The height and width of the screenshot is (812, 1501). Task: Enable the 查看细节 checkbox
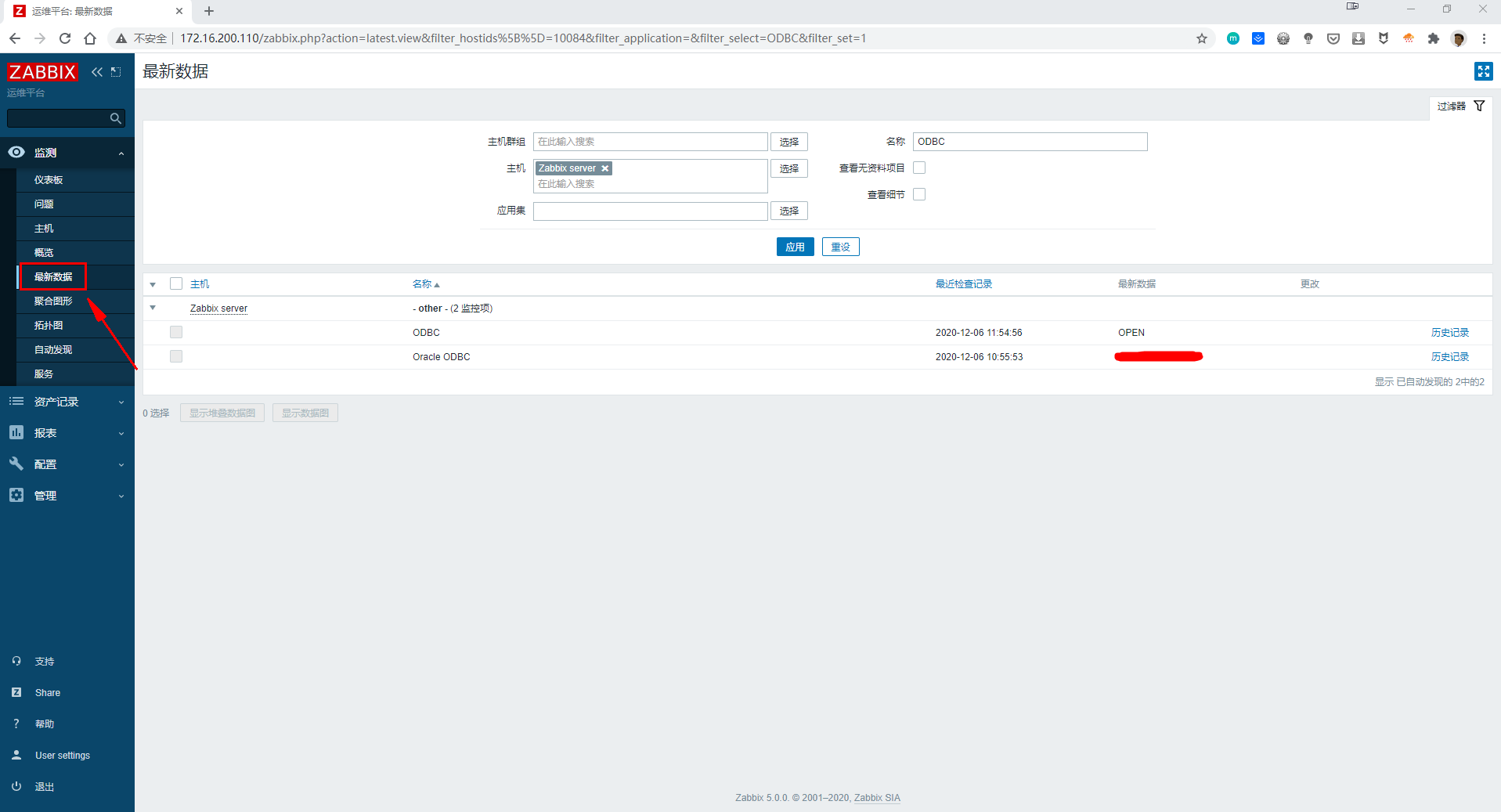(919, 193)
